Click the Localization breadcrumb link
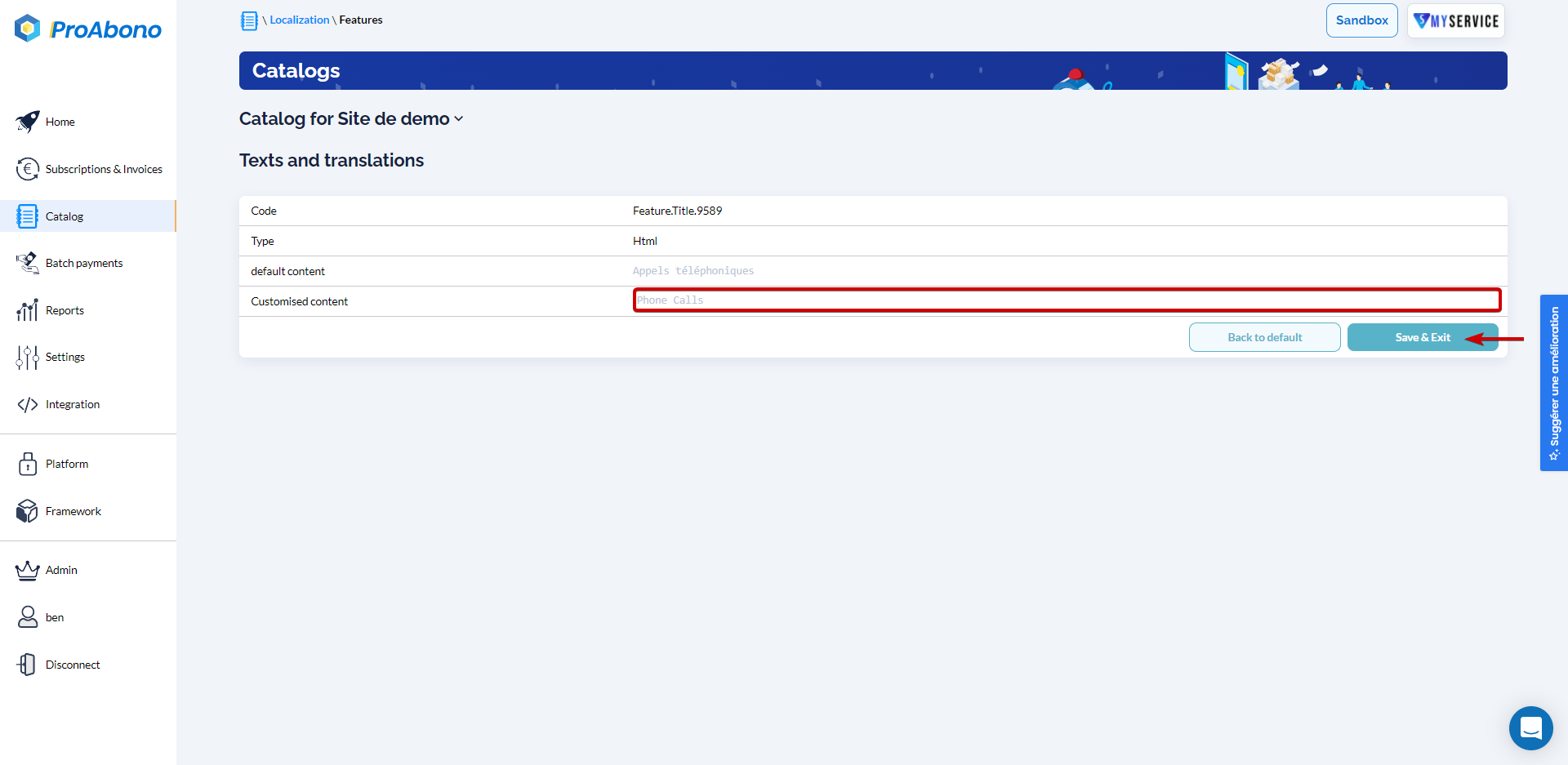 (300, 20)
